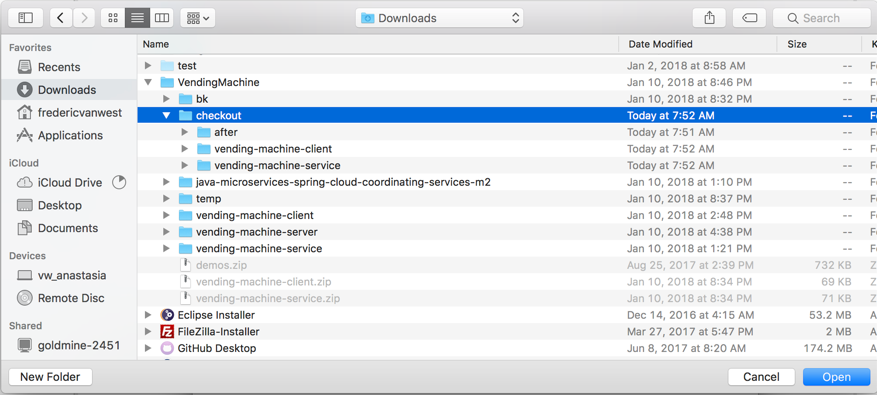Screen dimensions: 877x395
Task: Expand the test folder
Action: (x=148, y=65)
